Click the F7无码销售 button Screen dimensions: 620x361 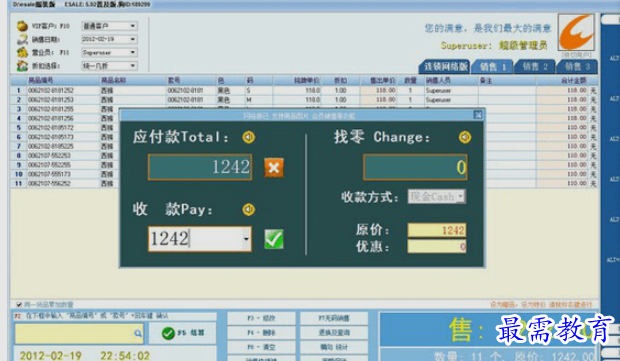[334, 318]
